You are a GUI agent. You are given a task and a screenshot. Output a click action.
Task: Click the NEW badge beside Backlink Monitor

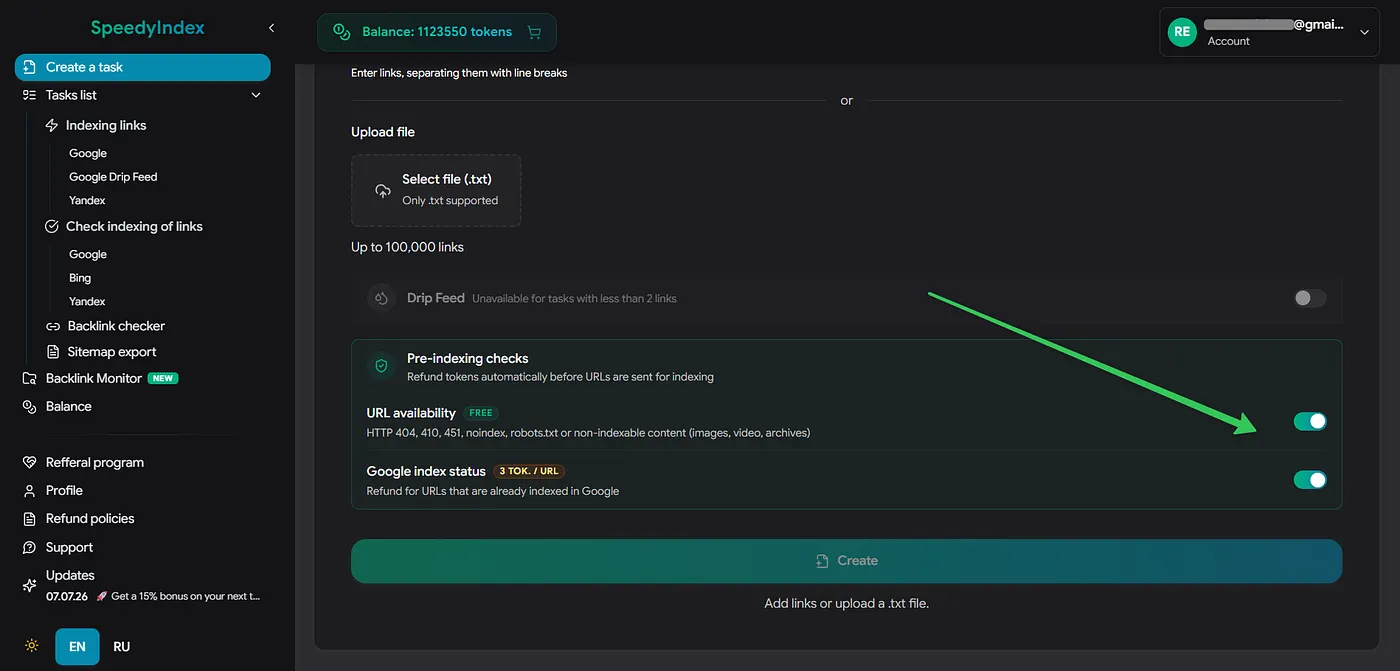coord(163,379)
